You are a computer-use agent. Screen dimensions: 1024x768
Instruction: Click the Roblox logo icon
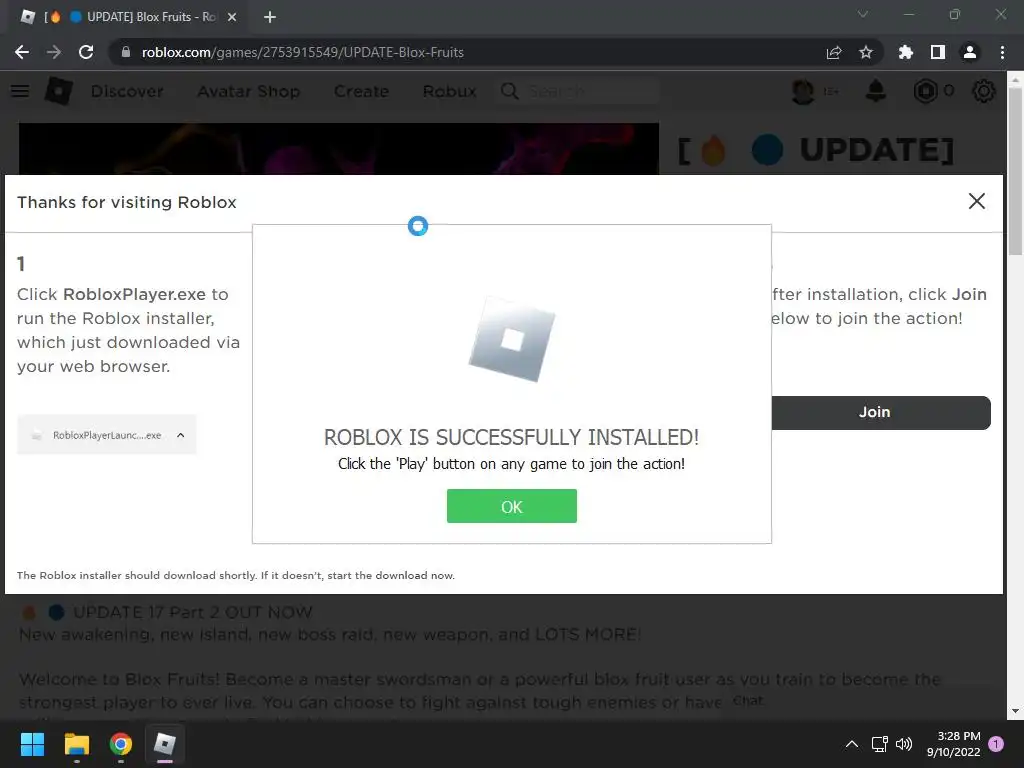(58, 91)
